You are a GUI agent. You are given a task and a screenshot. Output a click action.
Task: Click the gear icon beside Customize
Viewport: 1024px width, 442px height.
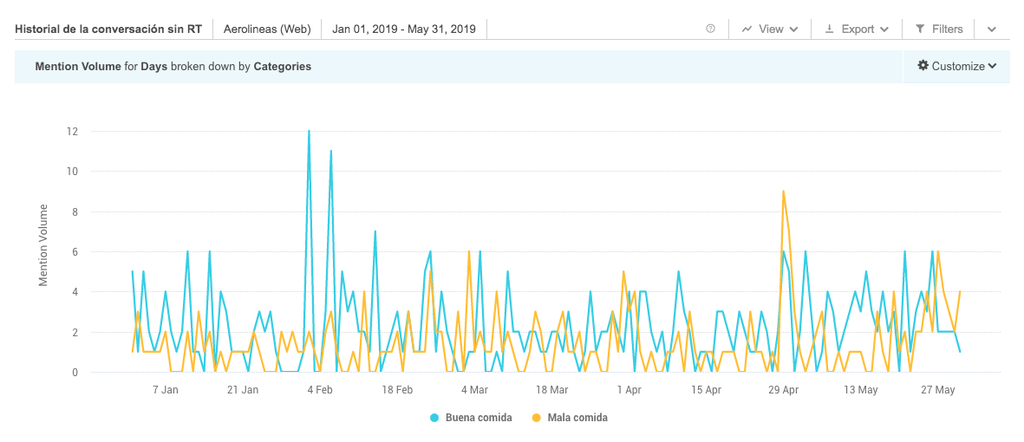pos(923,66)
